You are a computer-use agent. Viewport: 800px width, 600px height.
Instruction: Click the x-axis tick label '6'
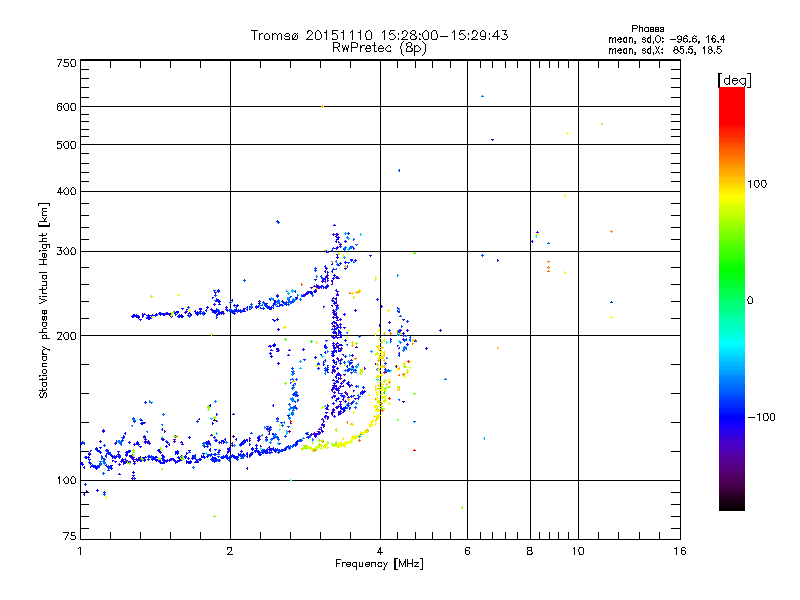point(467,551)
